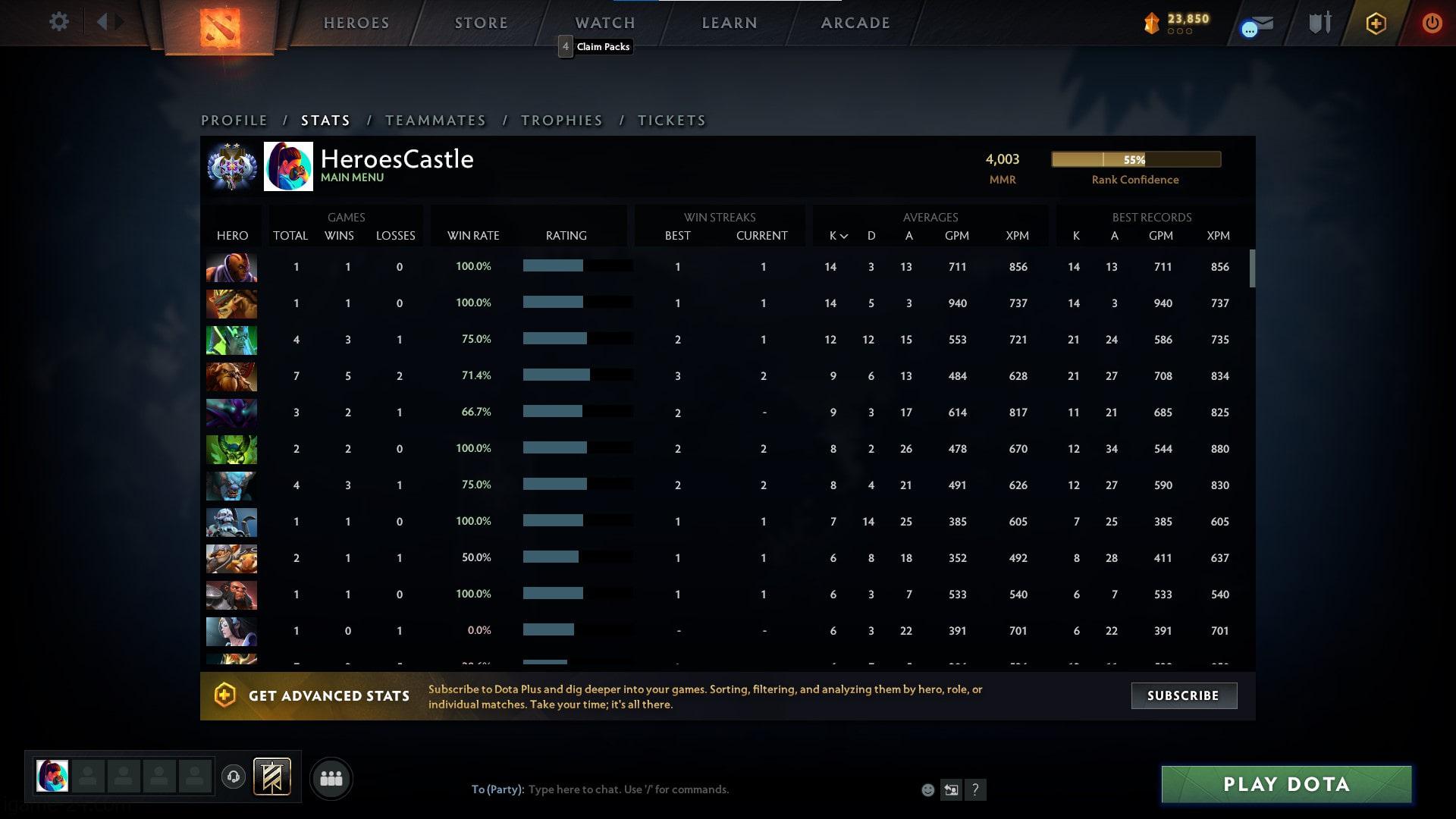
Task: Click the party voice headset icon
Action: (x=234, y=777)
